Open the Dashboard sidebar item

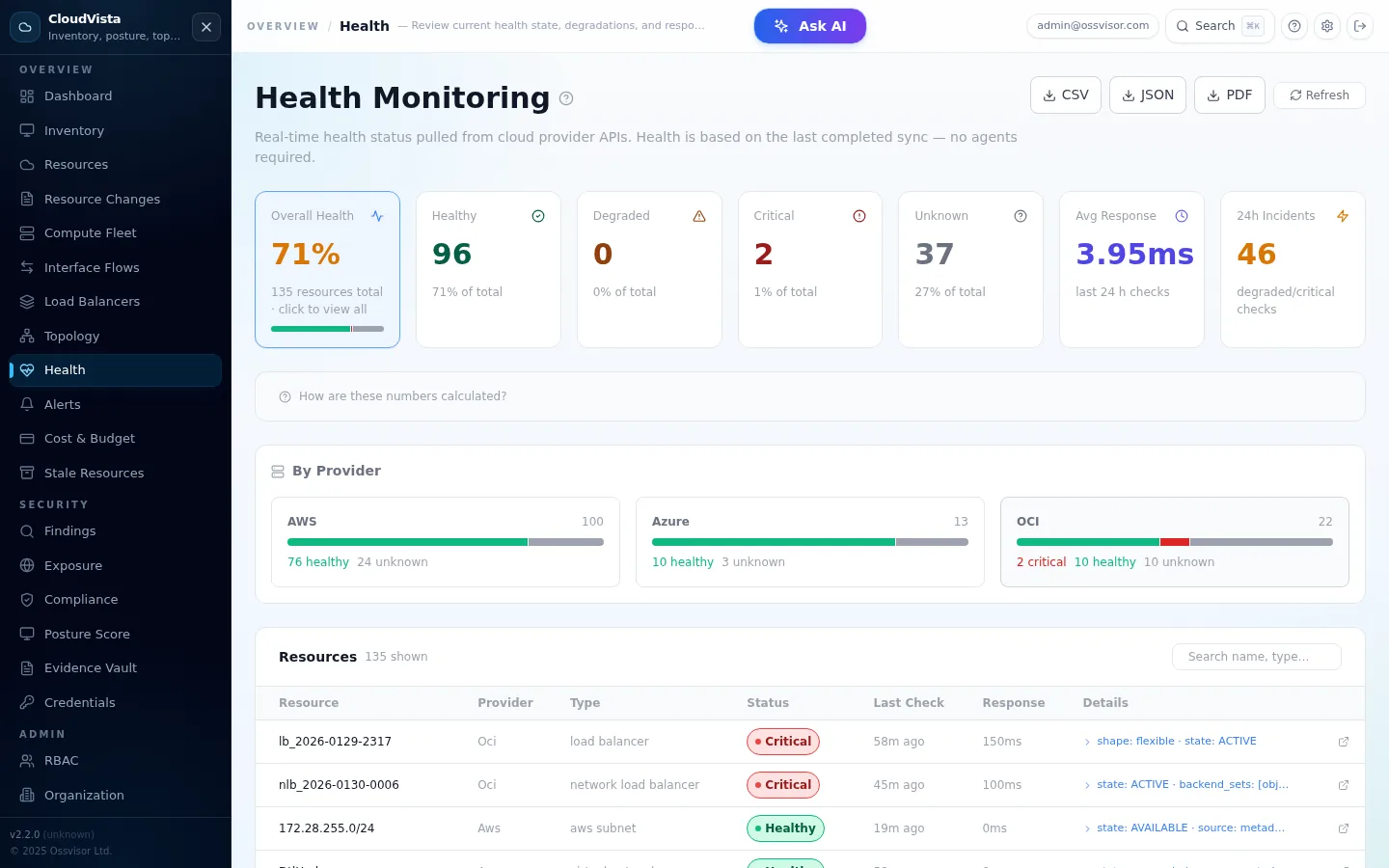pyautogui.click(x=116, y=96)
